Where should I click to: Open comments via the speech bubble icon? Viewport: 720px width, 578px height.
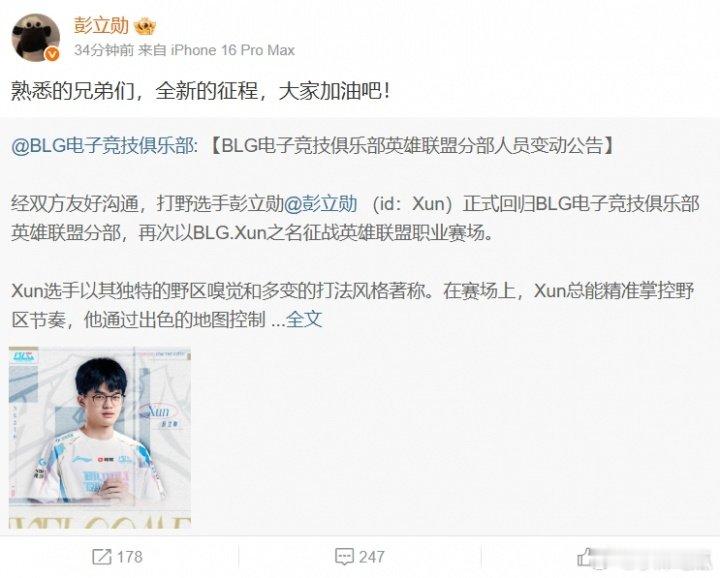(x=344, y=557)
